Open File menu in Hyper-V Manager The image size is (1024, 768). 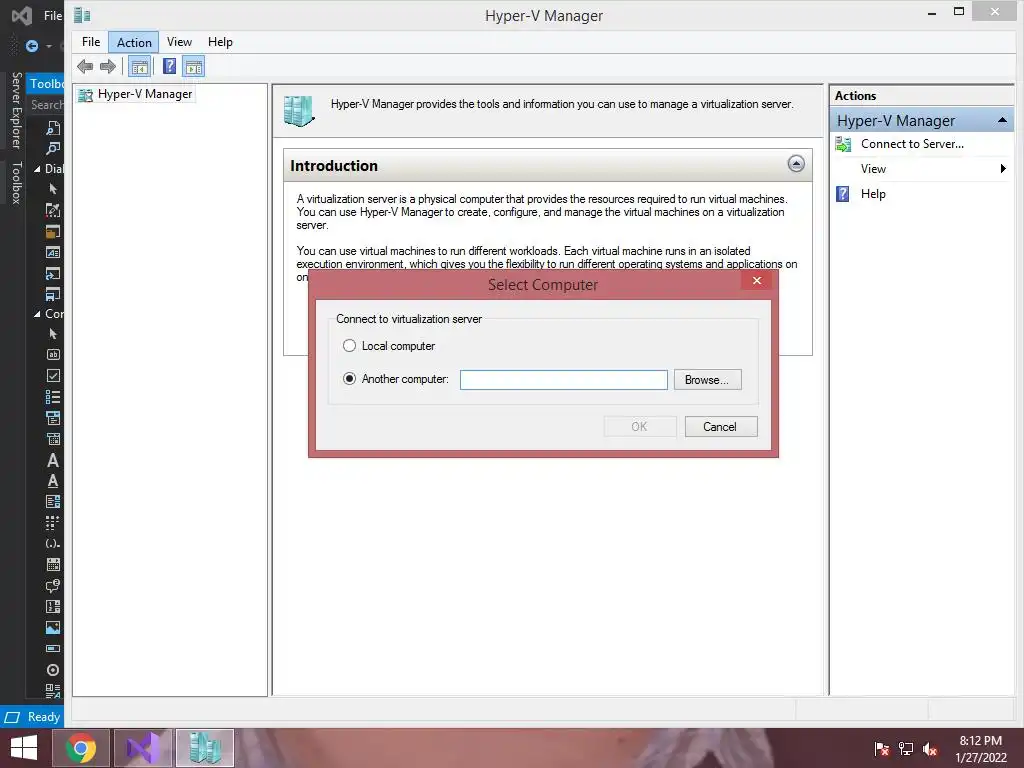(91, 42)
